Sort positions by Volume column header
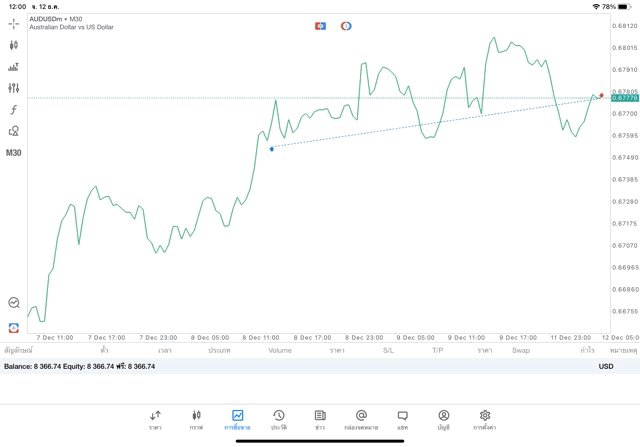640x447 pixels. tap(280, 350)
